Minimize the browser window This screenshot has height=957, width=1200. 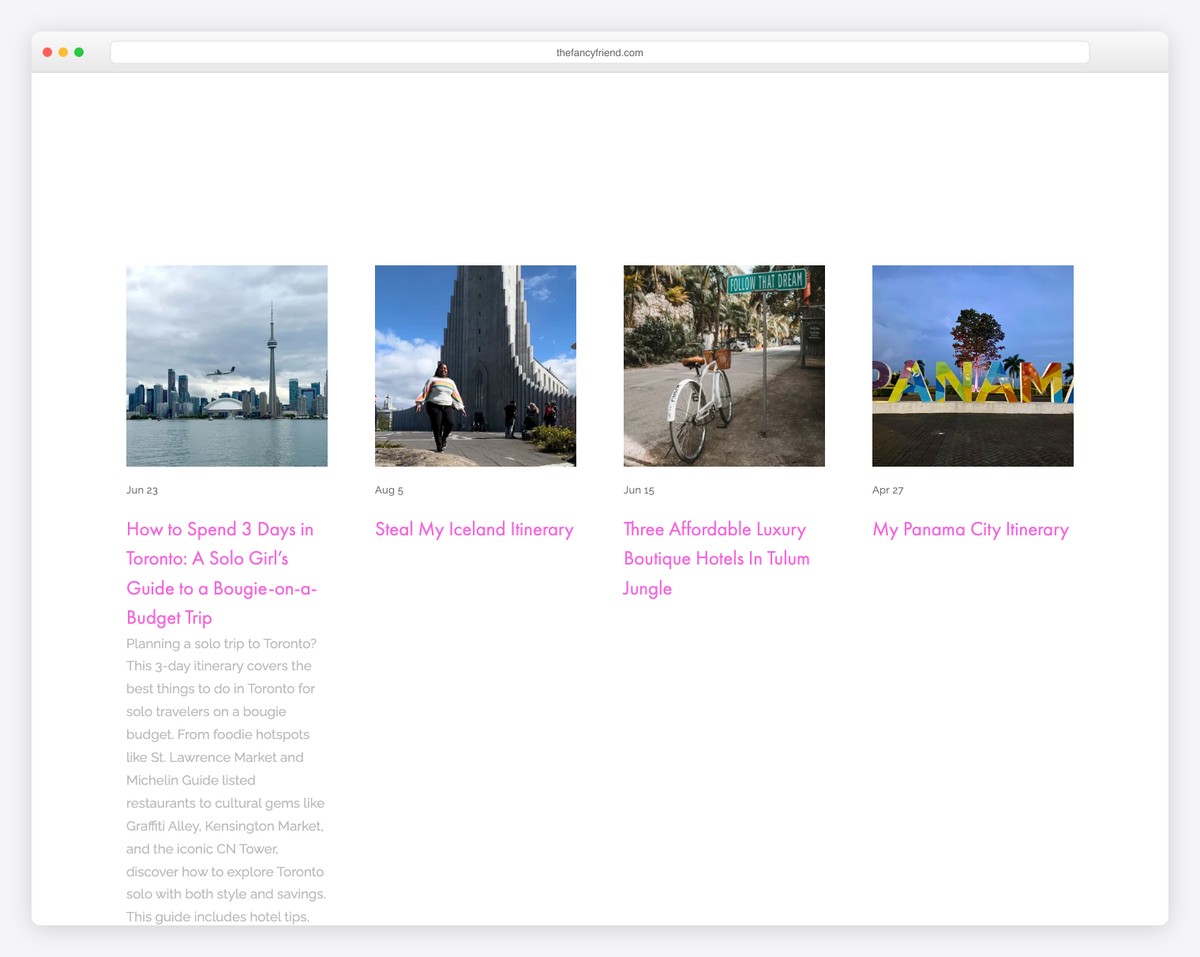pyautogui.click(x=63, y=51)
